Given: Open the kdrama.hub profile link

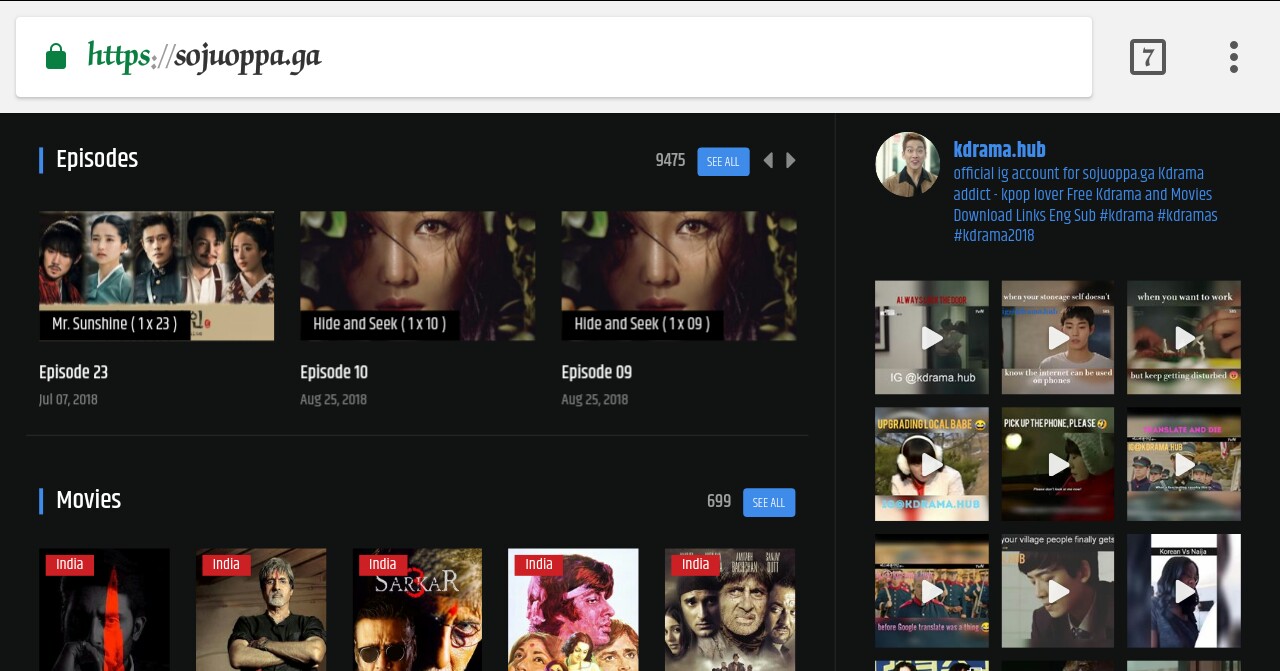Looking at the screenshot, I should pyautogui.click(x=999, y=150).
